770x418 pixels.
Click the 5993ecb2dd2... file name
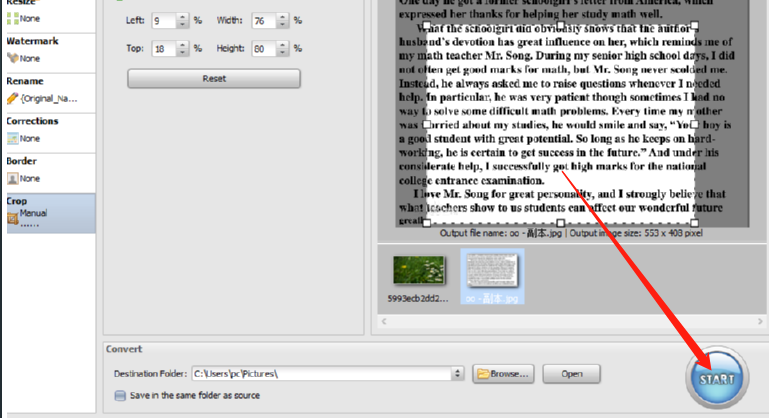[x=418, y=298]
